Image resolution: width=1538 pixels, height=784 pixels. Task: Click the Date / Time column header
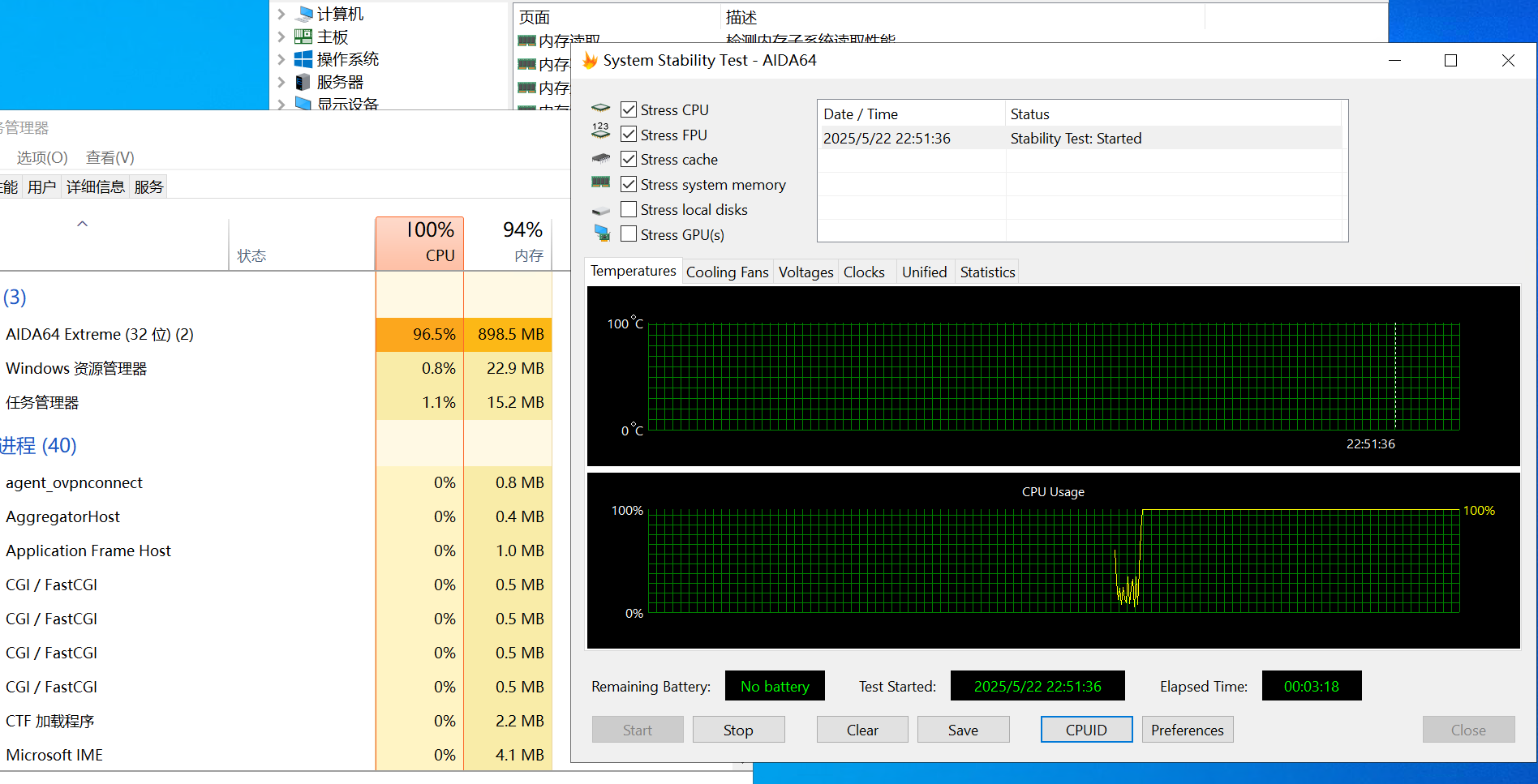(x=912, y=114)
